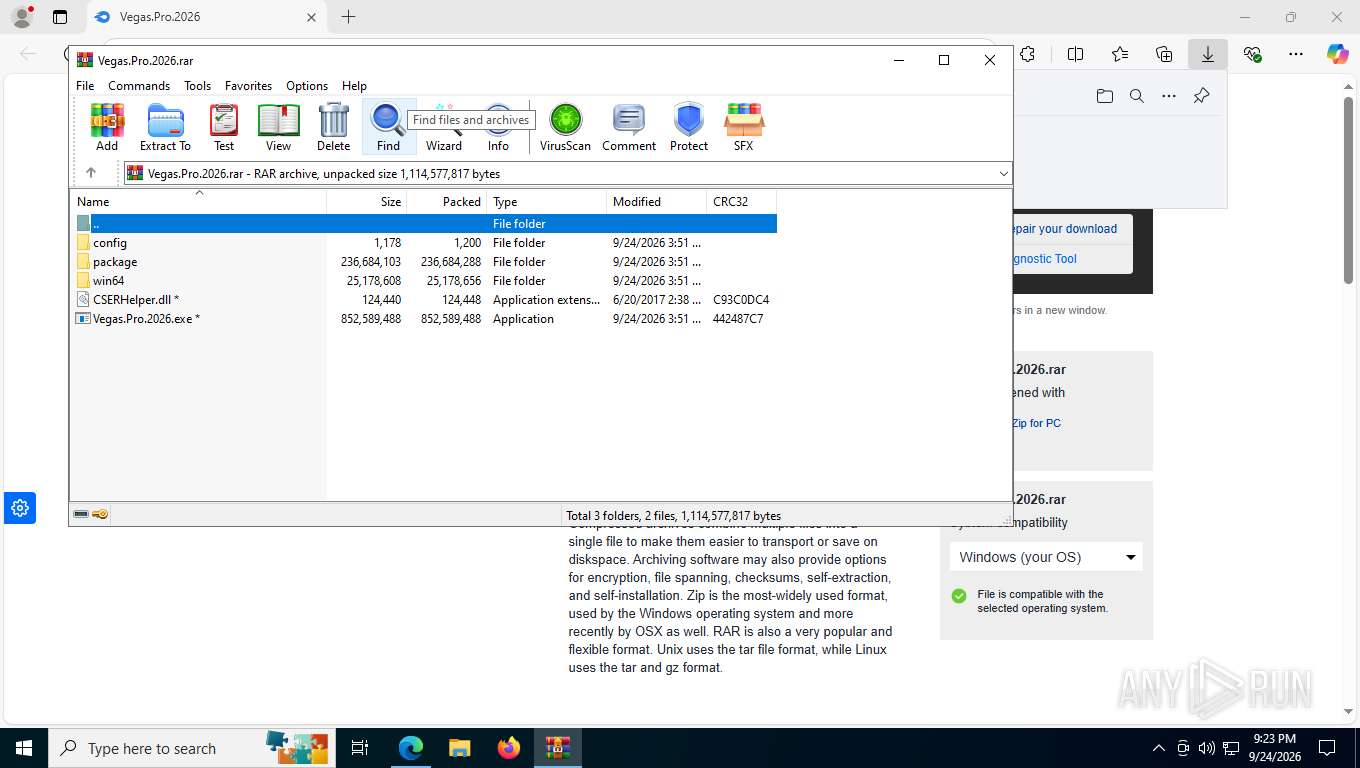The height and width of the screenshot is (768, 1360).
Task: Click the Zip for PC link
Action: tap(1036, 423)
